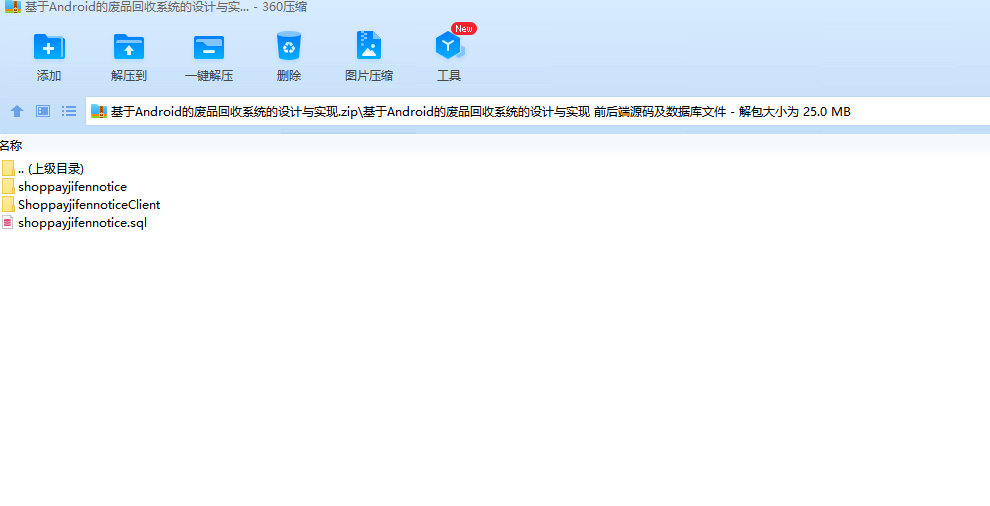The image size is (990, 506).
Task: Open Image Compression (图片压缩) tool
Action: click(369, 47)
